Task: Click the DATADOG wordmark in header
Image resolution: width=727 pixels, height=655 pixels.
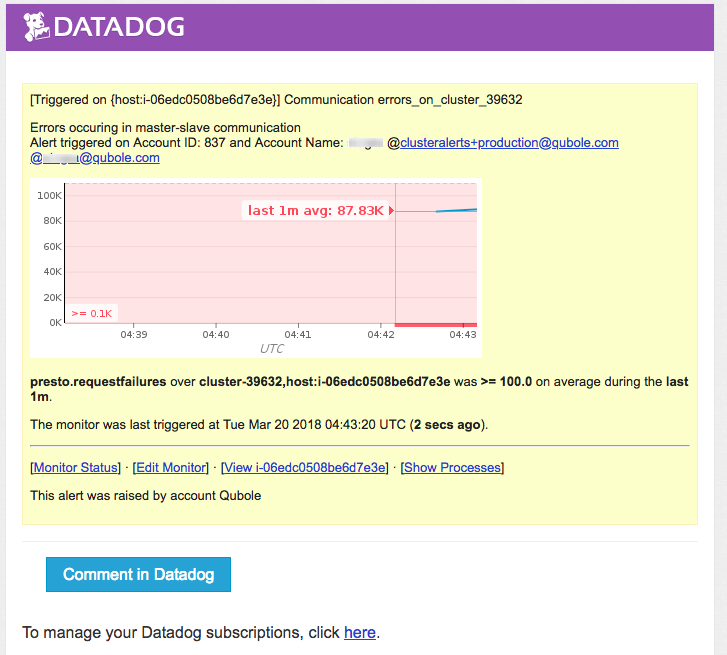Action: pos(119,27)
